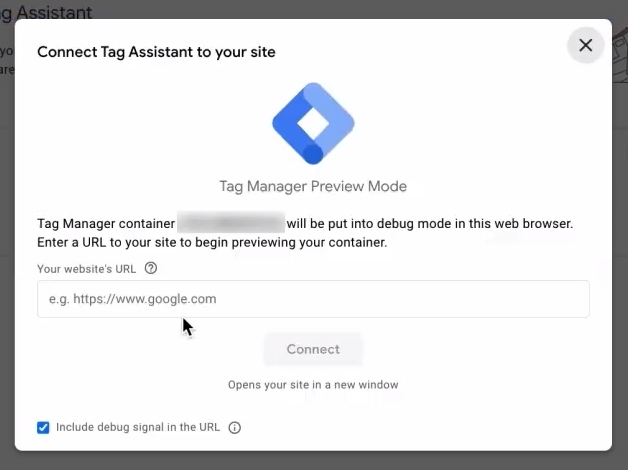
Task: Click the "Tag Manager Preview Mode" caption
Action: click(x=313, y=186)
